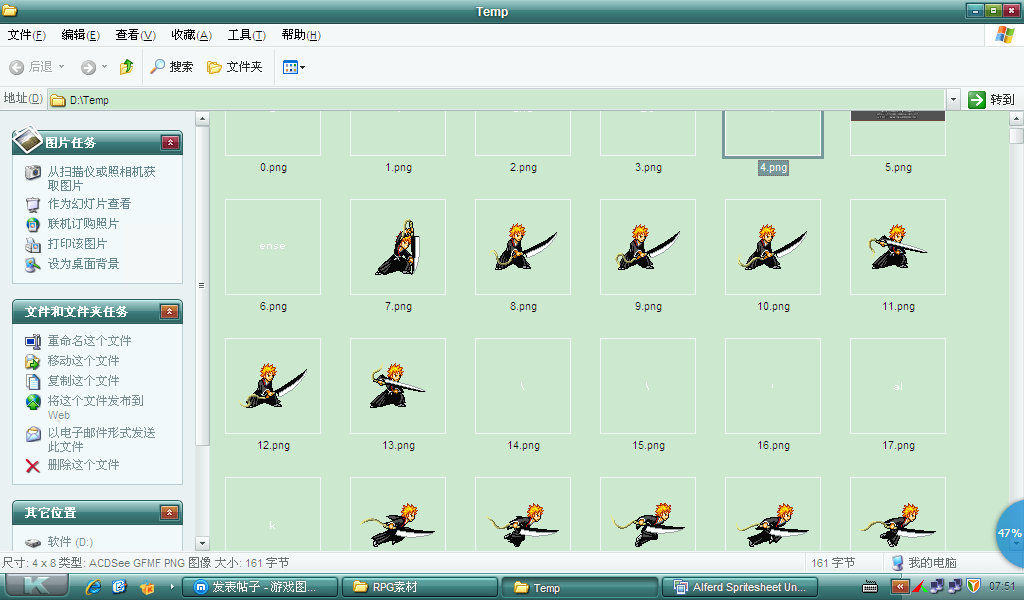Viewport: 1024px width, 600px height.
Task: Click 我的电脑 in the status bar
Action: click(x=924, y=562)
